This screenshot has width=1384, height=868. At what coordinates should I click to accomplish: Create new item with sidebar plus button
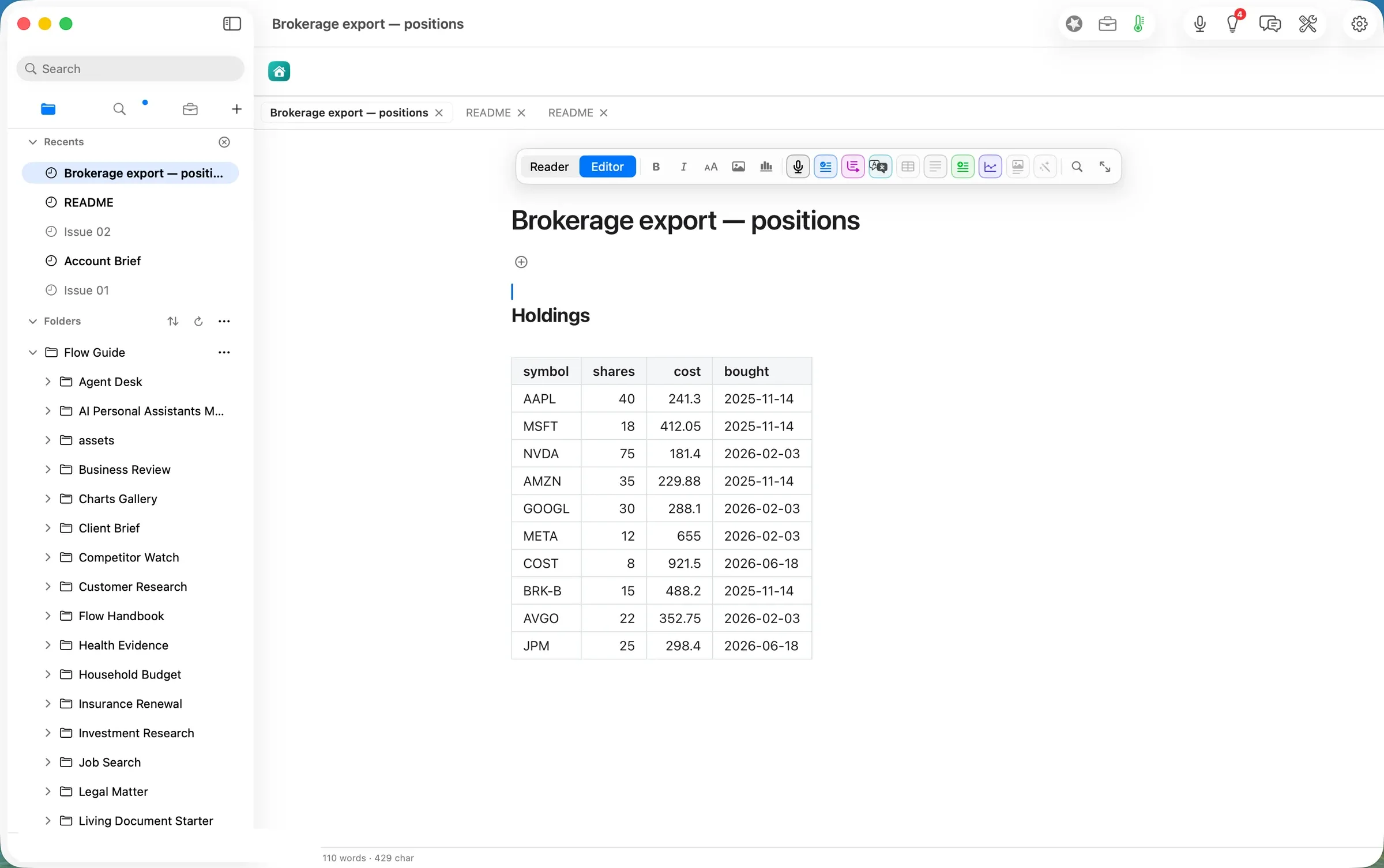[x=236, y=109]
